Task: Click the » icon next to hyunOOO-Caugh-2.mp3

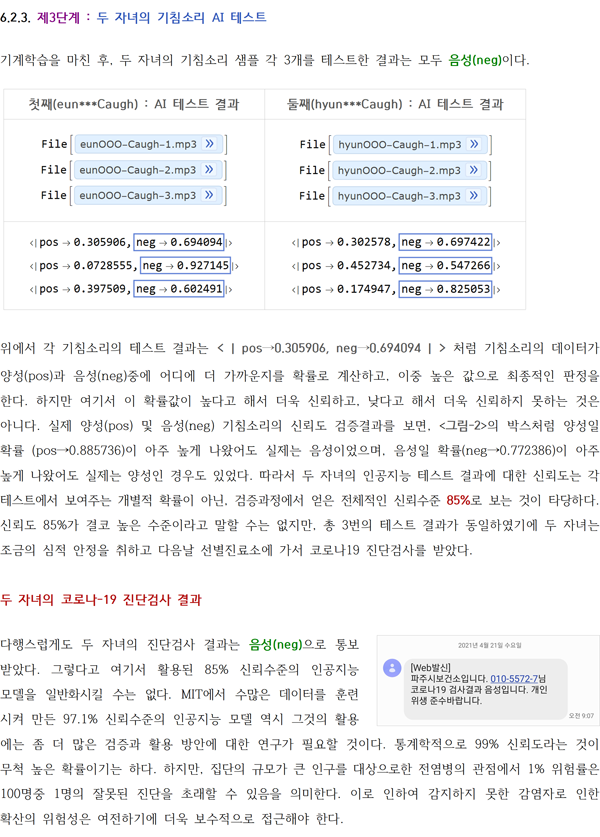Action: click(473, 170)
